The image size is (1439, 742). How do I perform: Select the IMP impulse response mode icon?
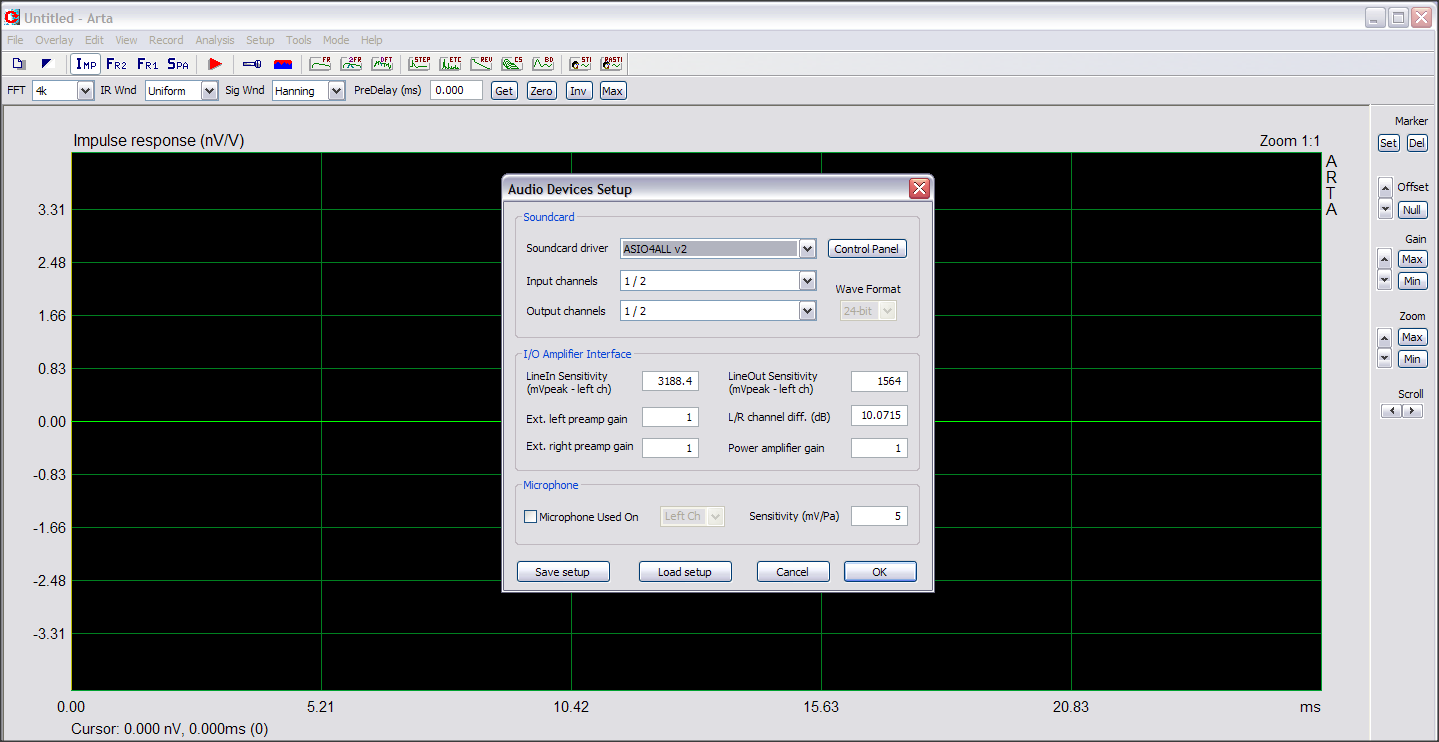point(87,64)
